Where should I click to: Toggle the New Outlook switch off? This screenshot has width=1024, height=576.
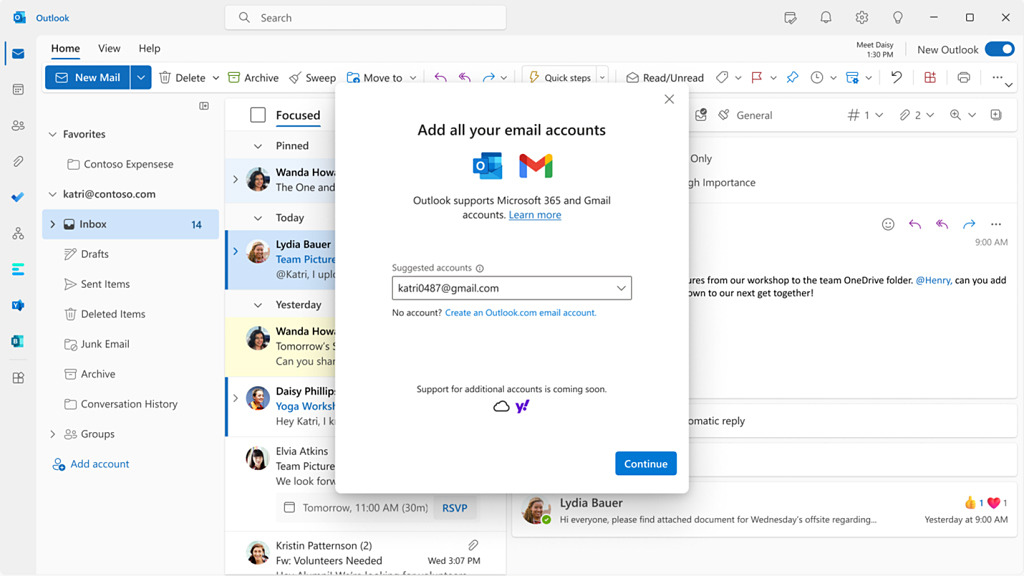click(998, 48)
